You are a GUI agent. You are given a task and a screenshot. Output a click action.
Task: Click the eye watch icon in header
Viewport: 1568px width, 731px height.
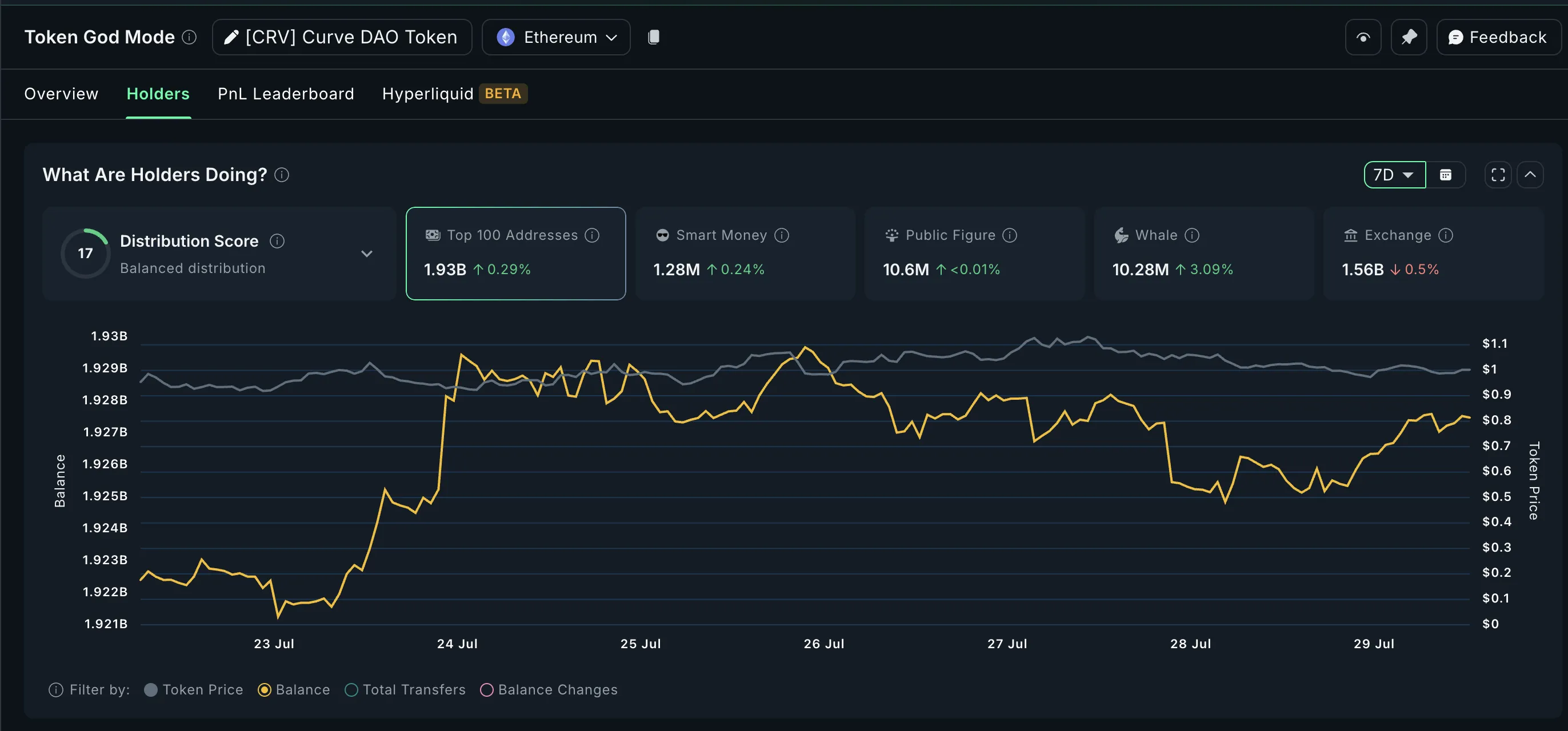click(x=1362, y=38)
